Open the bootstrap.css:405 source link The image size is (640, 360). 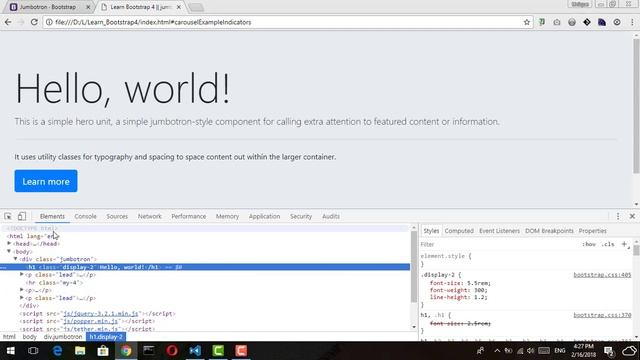tap(602, 275)
